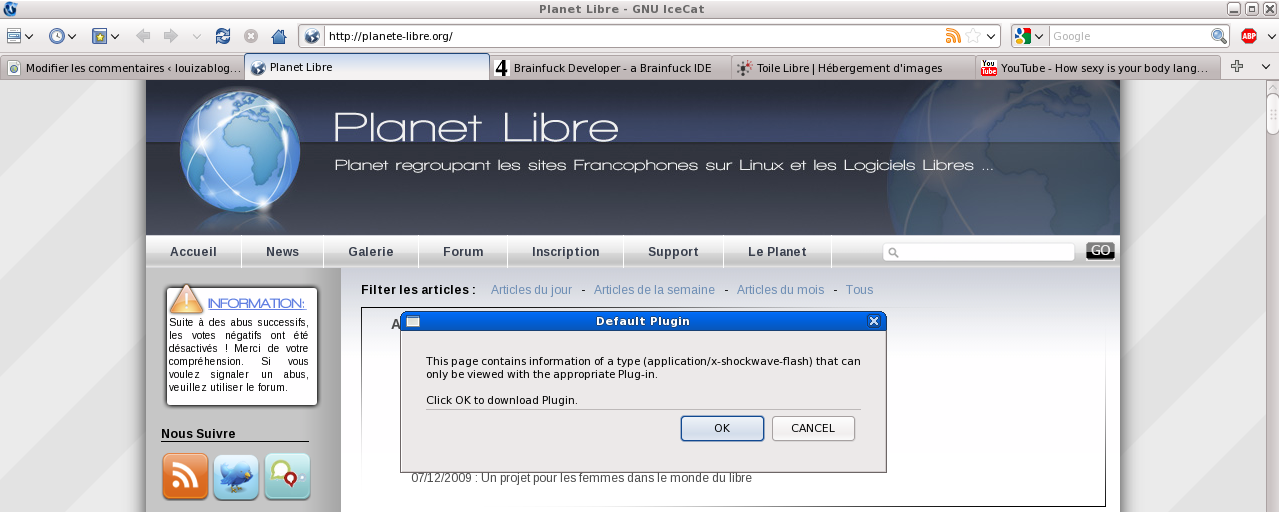The width and height of the screenshot is (1279, 512).
Task: Click the IceCat logo in title bar
Action: [10, 9]
